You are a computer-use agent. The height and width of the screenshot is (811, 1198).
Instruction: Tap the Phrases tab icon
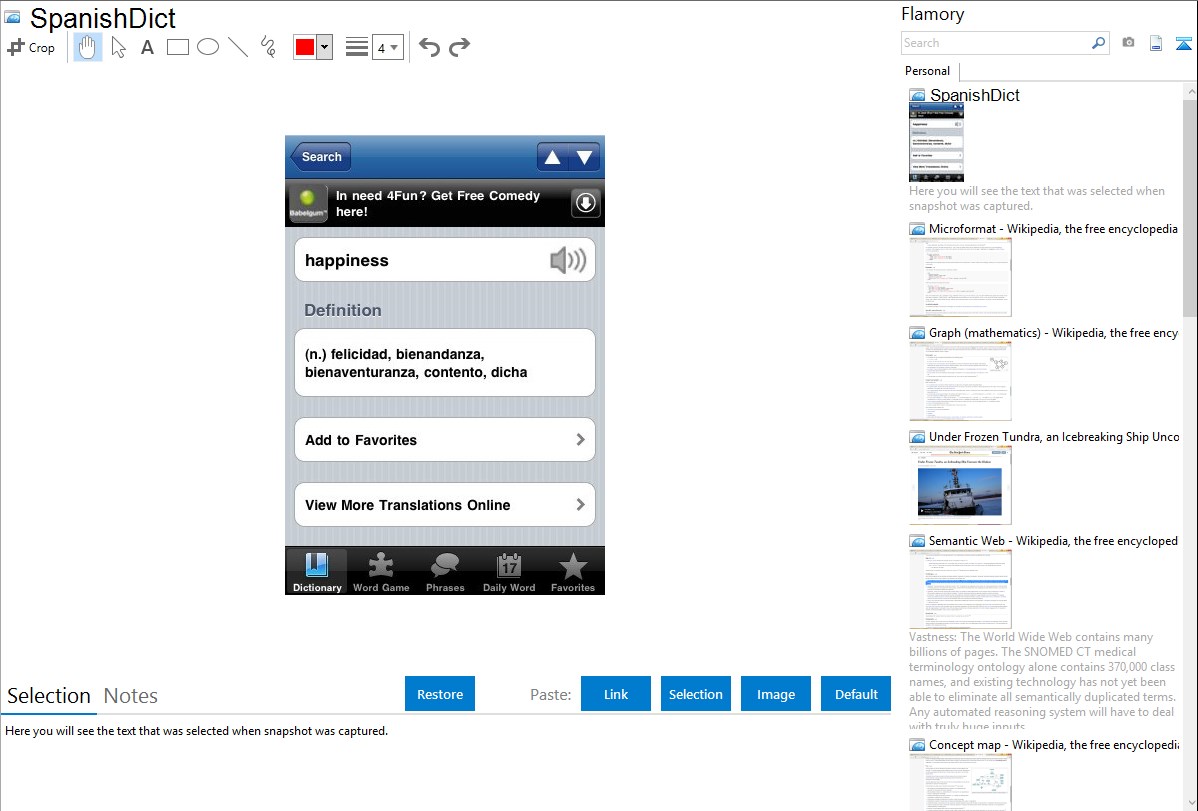(x=445, y=571)
